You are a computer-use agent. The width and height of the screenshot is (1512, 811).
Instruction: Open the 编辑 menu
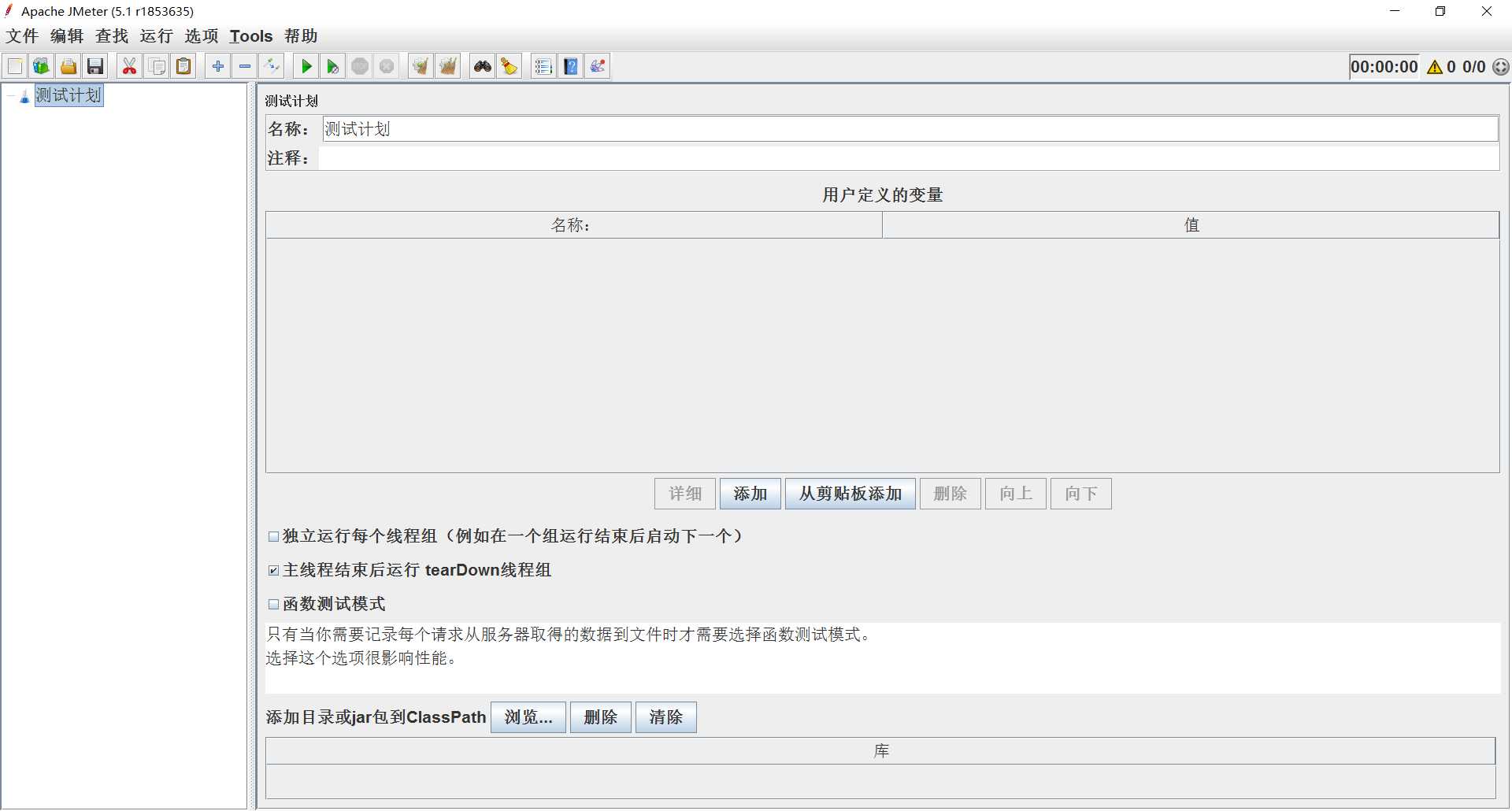[67, 36]
